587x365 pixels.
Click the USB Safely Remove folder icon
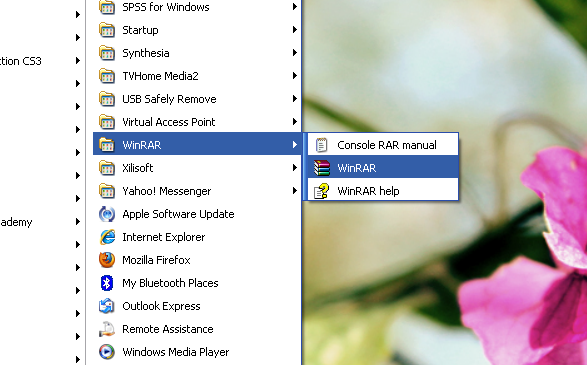(x=107, y=99)
